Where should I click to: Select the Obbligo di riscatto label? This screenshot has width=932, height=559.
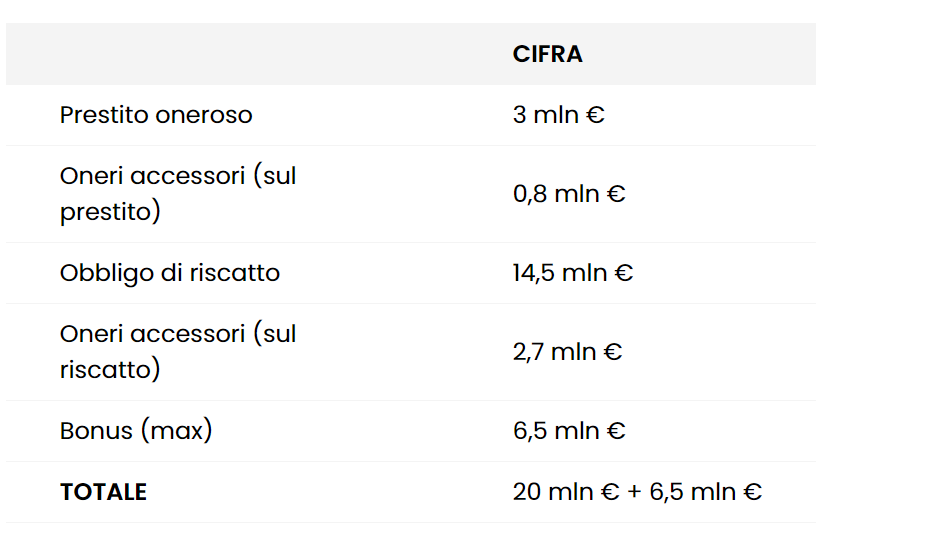(169, 273)
